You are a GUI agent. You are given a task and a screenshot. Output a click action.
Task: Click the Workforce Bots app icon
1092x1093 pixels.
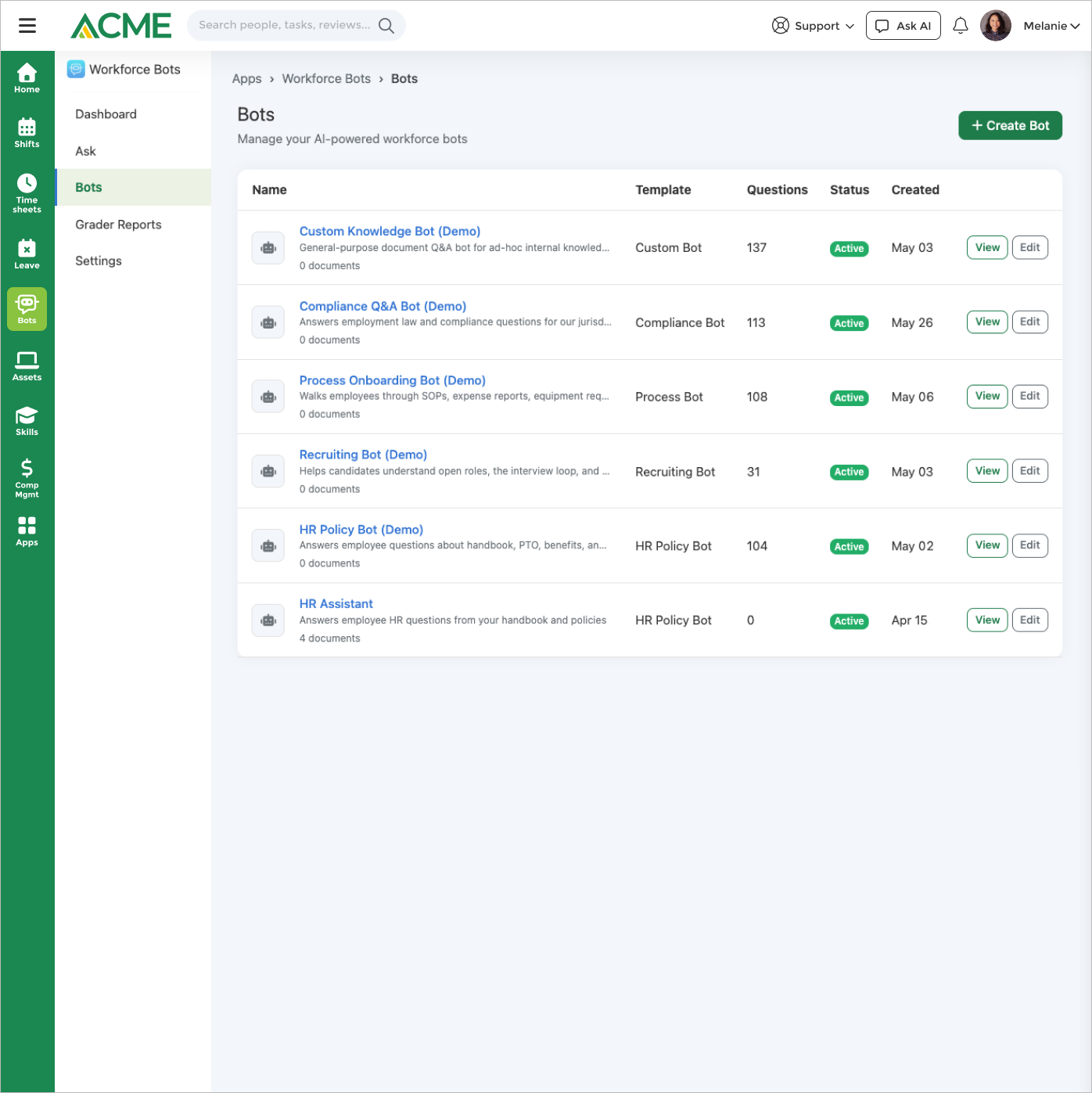[76, 70]
